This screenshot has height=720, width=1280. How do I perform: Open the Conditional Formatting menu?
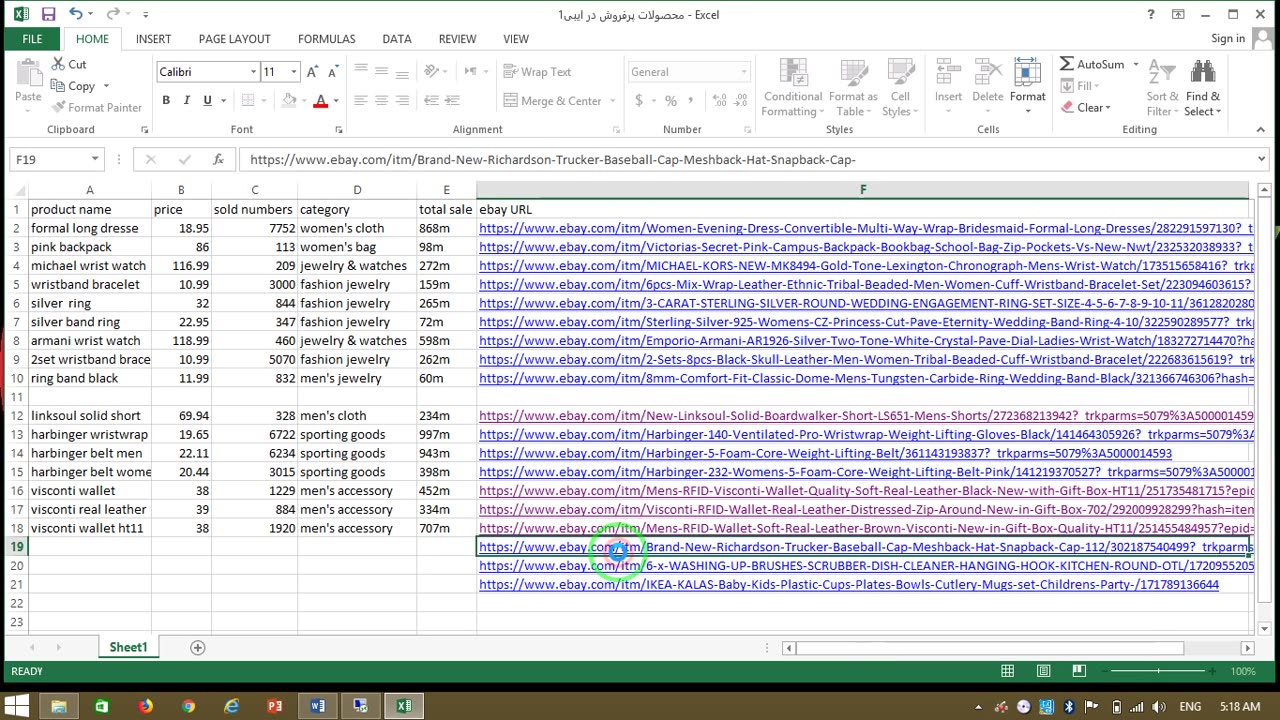(x=792, y=90)
